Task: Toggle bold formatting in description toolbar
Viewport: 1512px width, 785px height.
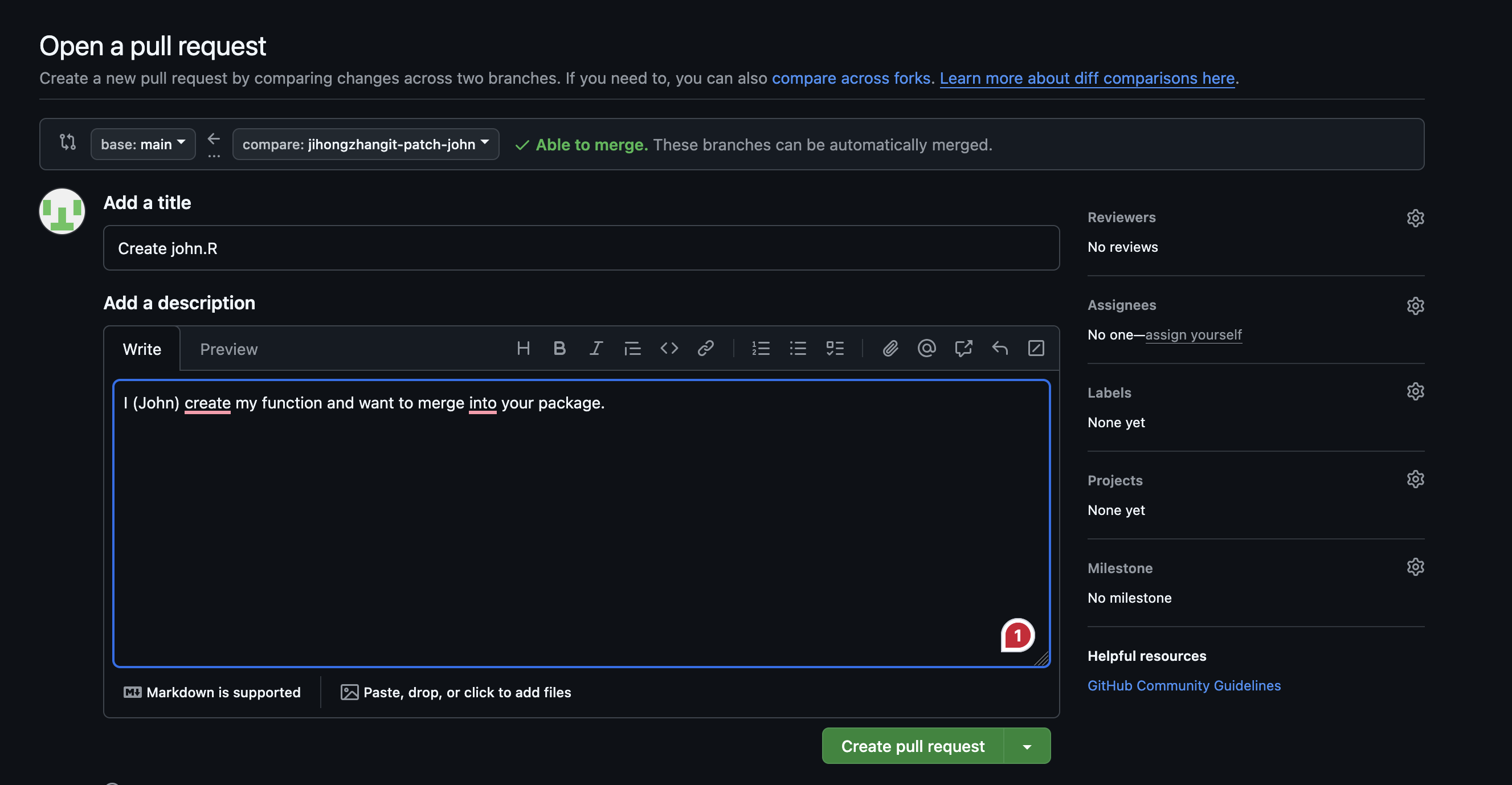Action: coord(559,349)
